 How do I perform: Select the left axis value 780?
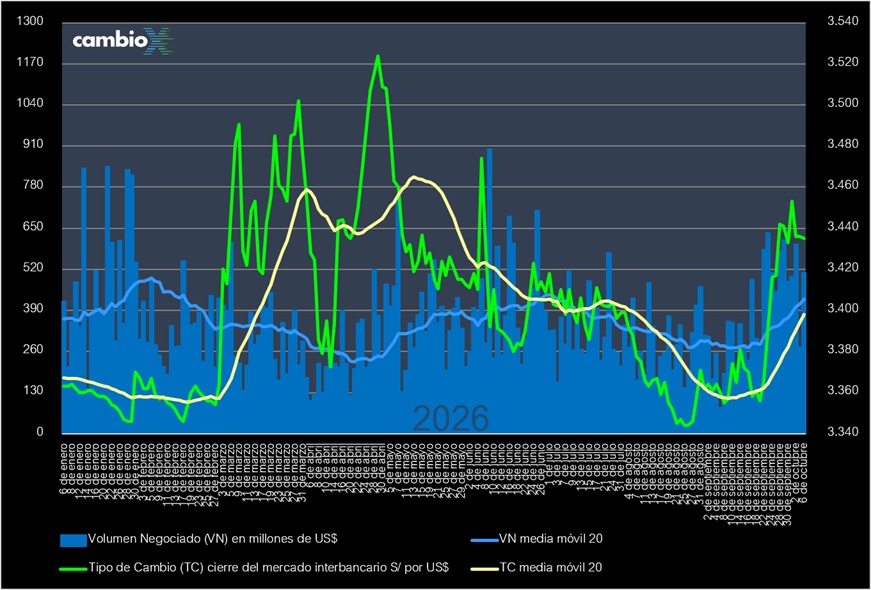[33, 187]
